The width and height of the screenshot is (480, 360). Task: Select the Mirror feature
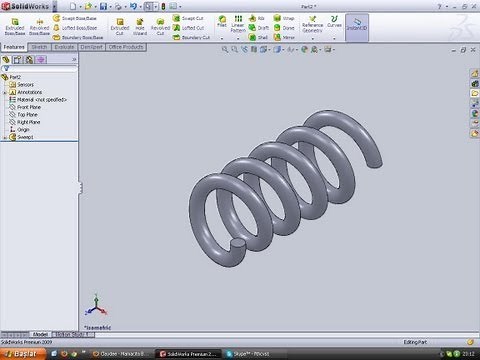pyautogui.click(x=284, y=37)
